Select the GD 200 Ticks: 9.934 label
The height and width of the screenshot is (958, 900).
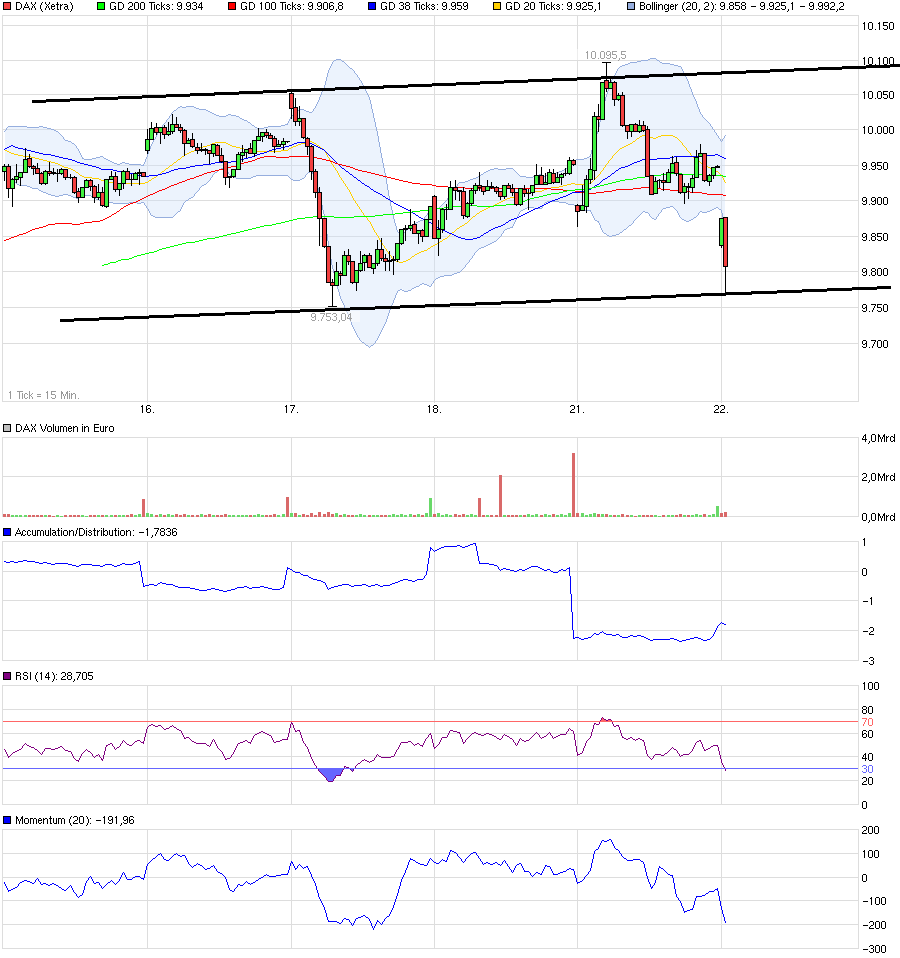coord(156,6)
